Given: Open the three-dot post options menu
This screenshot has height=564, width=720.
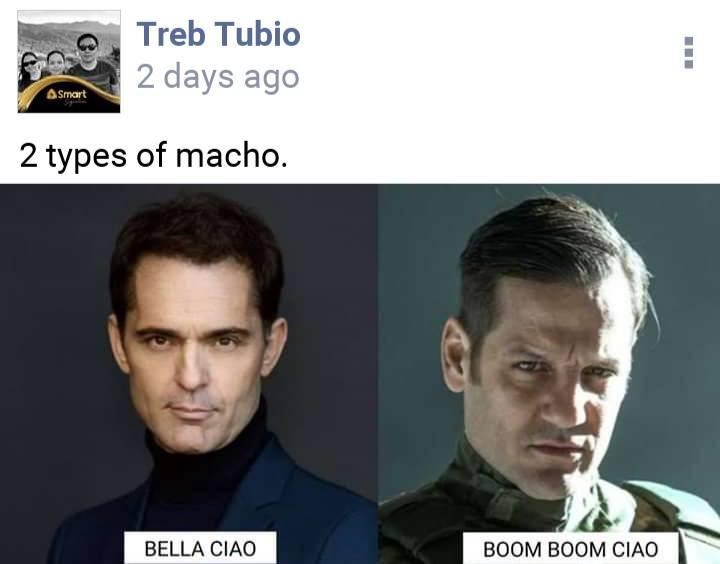Looking at the screenshot, I should 688,52.
